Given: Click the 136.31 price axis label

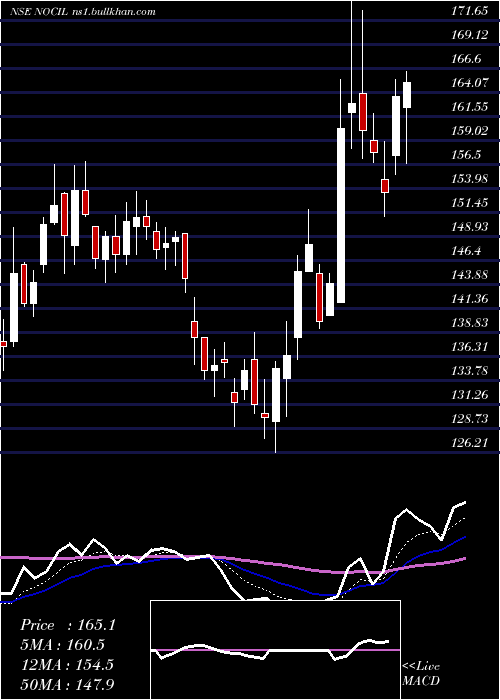Looking at the screenshot, I should point(469,347).
